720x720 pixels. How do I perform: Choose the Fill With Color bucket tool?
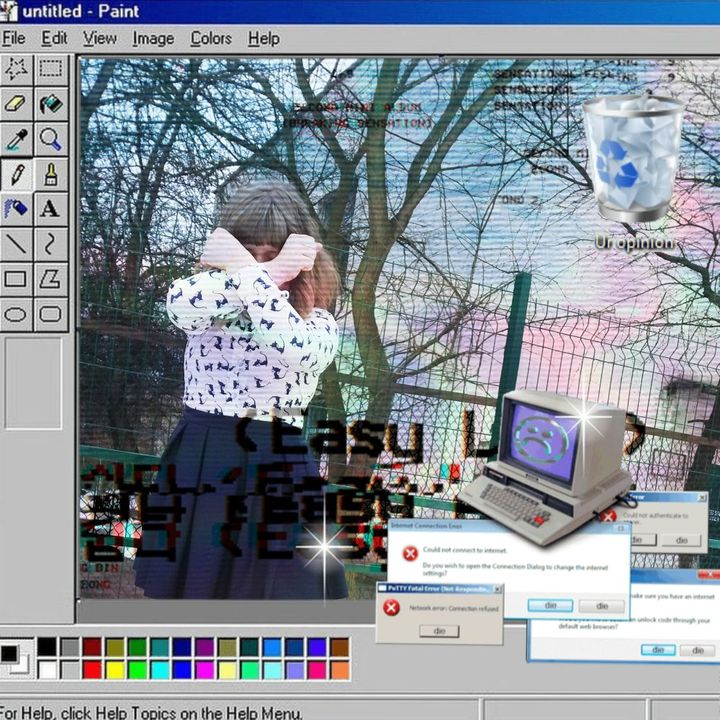point(50,103)
